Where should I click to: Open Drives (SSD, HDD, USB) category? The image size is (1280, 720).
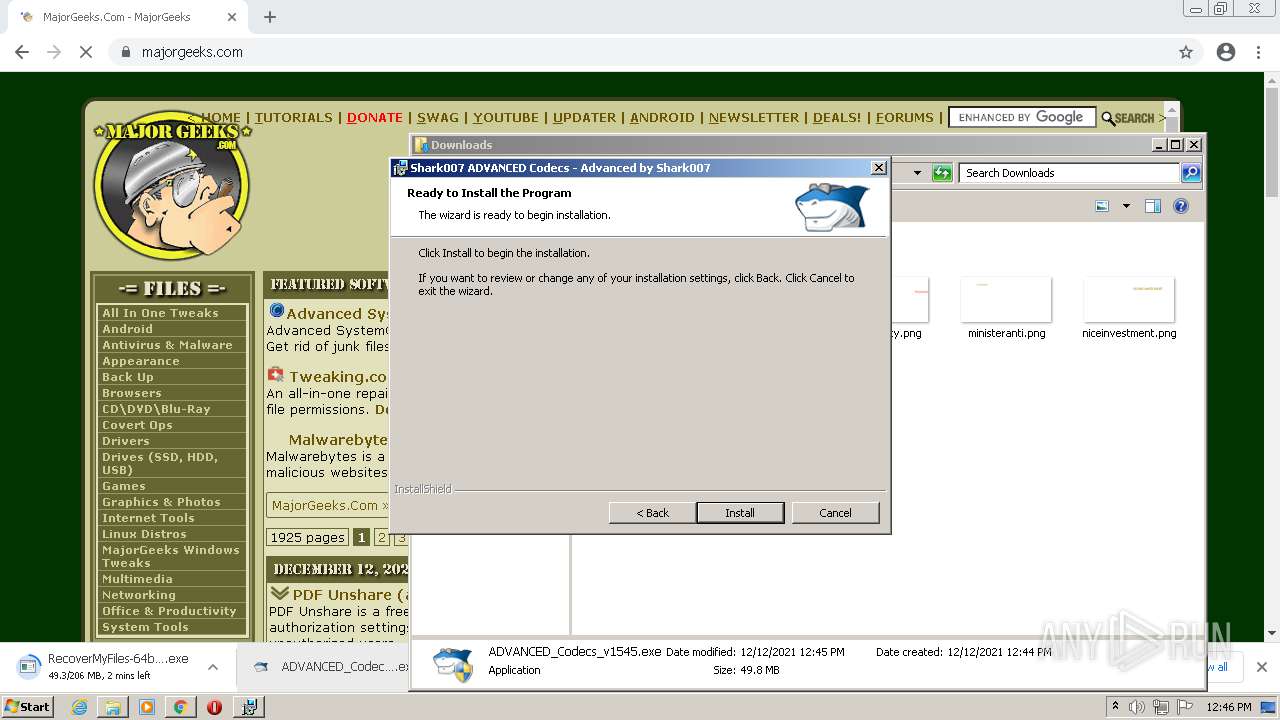tap(160, 463)
